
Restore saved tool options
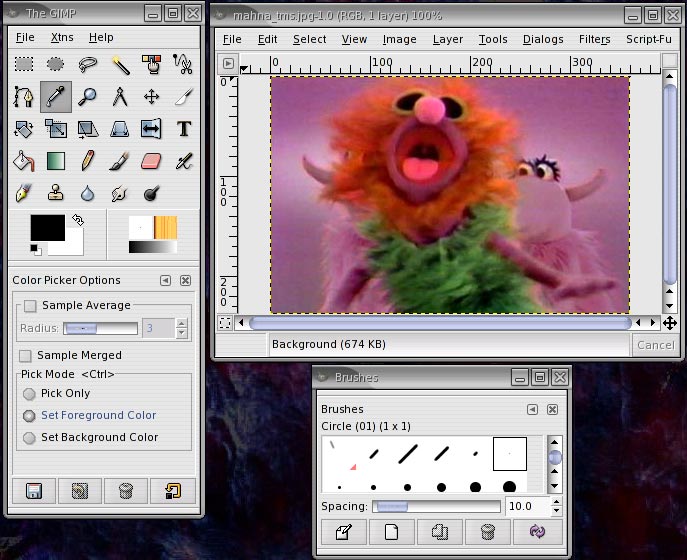coord(80,491)
